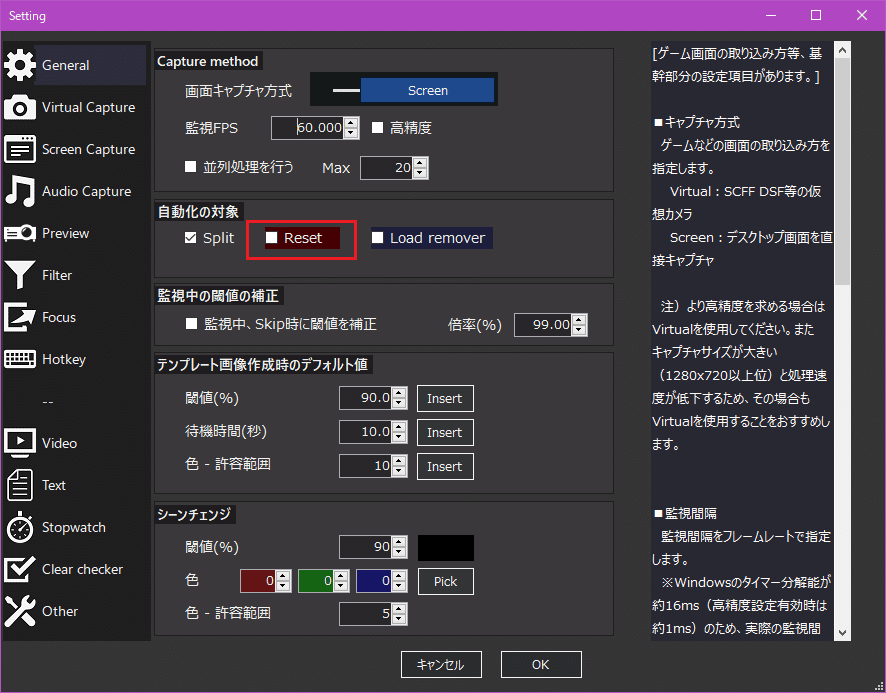Click the Audio Capture music note icon
The image size is (886, 693).
[20, 191]
